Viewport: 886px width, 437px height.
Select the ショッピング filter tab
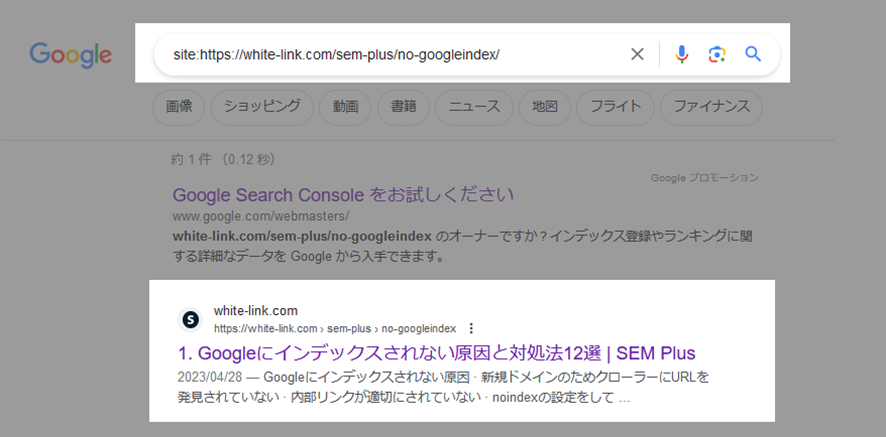coord(262,107)
